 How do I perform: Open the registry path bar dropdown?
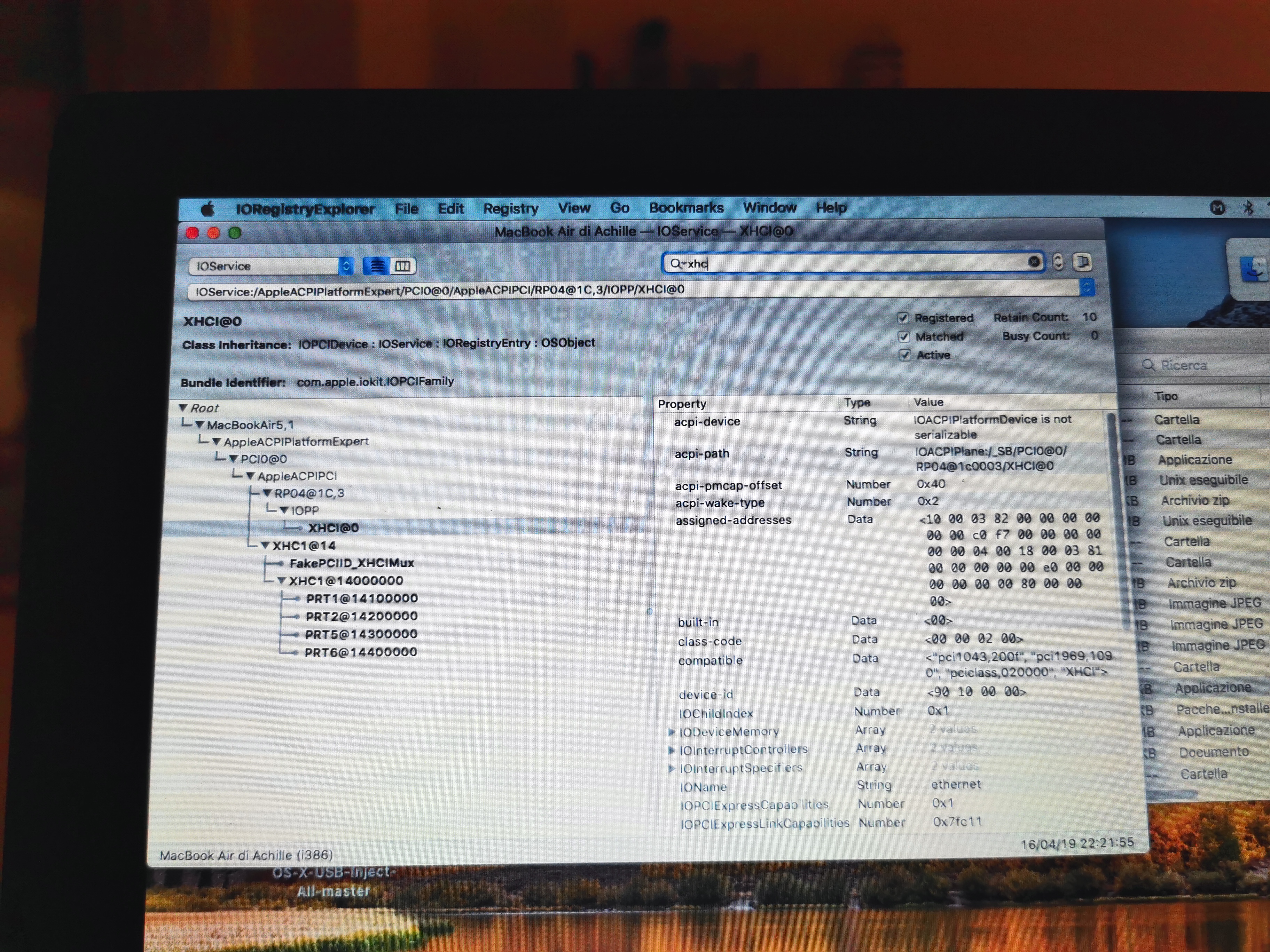1087,287
